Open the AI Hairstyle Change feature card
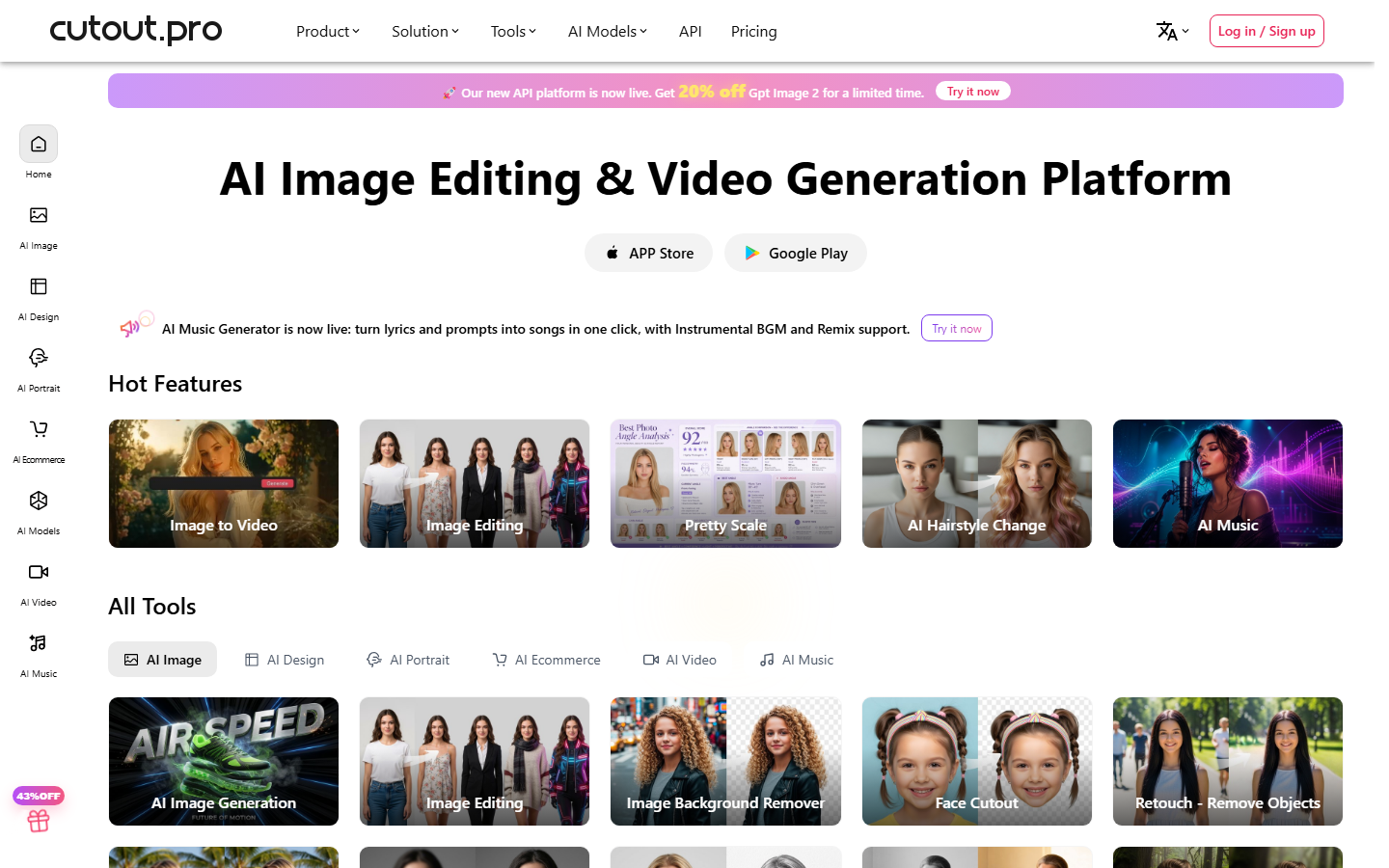This screenshot has height=868, width=1389. [977, 483]
